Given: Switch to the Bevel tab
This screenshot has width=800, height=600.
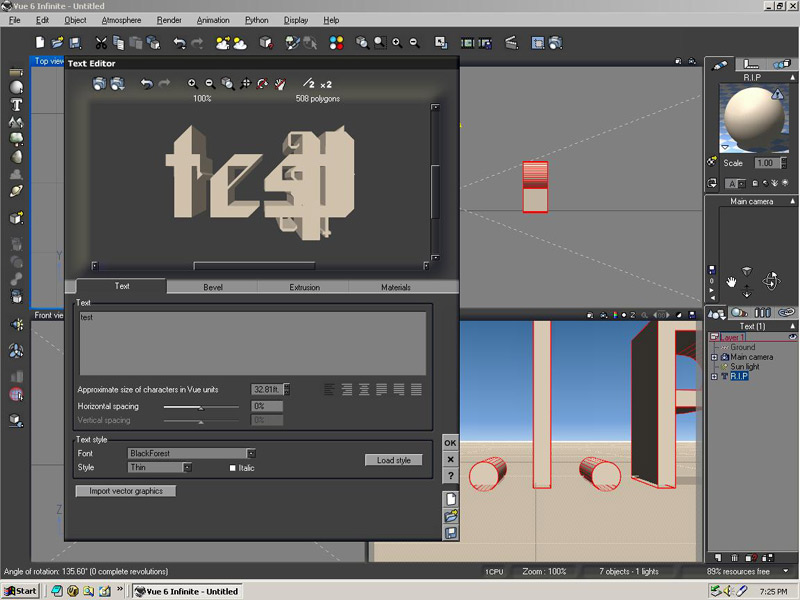Looking at the screenshot, I should click(x=212, y=287).
